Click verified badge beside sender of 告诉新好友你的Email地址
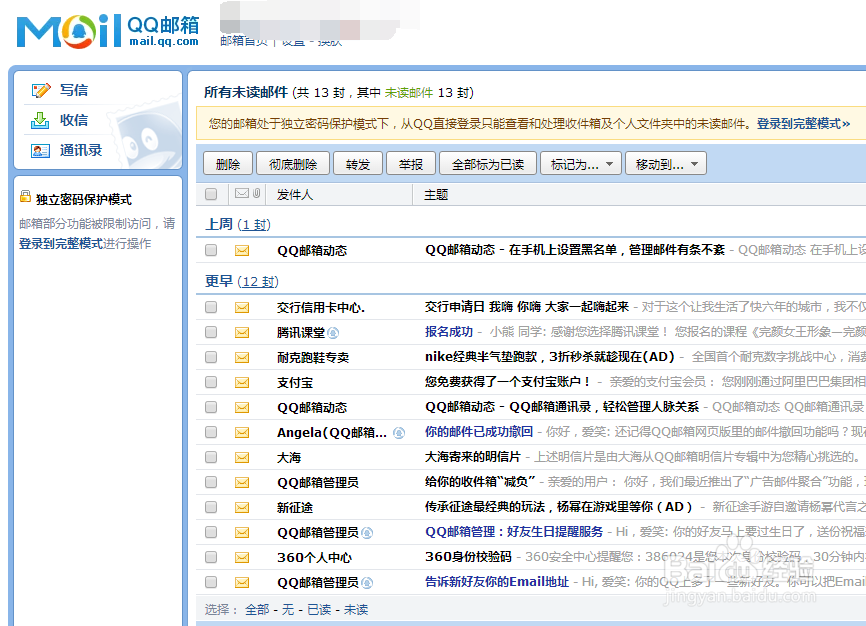The width and height of the screenshot is (866, 626). point(367,583)
